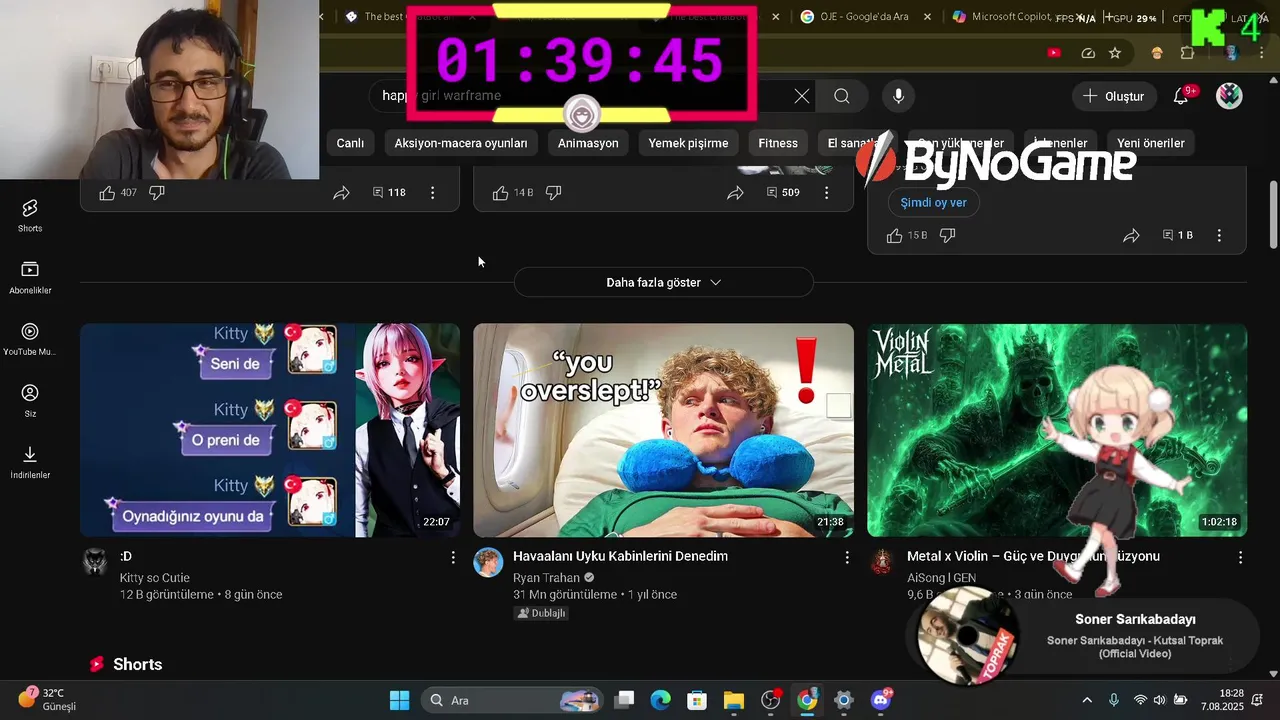Open options menu for ":D" video

click(453, 557)
